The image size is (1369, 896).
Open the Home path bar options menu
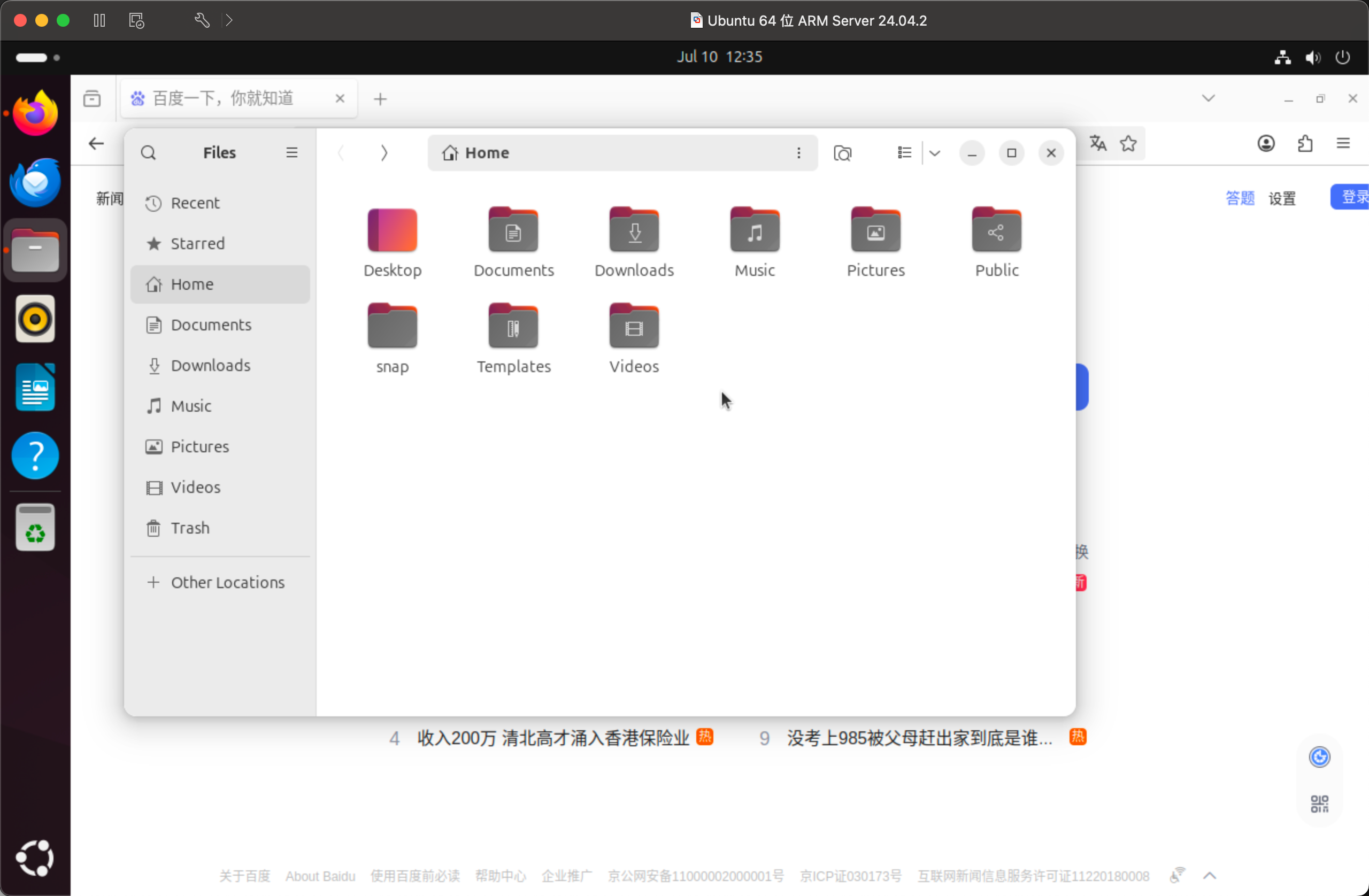pos(798,152)
